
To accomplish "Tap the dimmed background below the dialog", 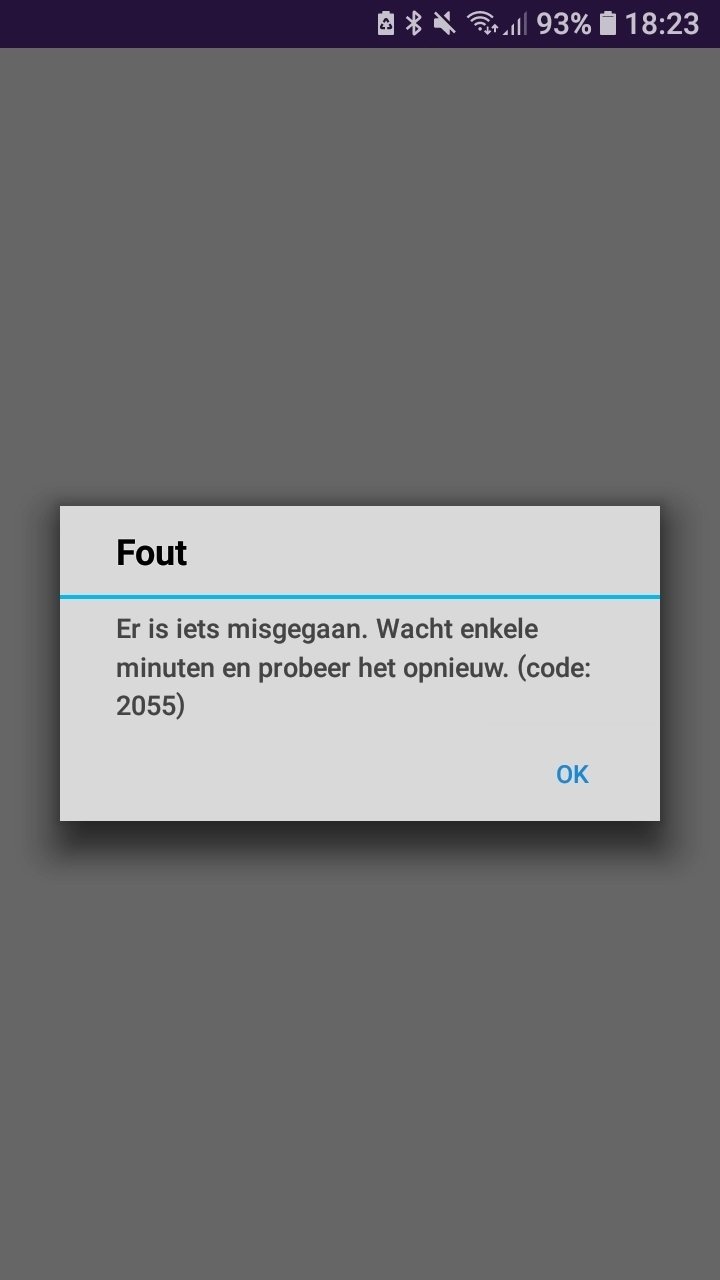I will coord(360,1050).
